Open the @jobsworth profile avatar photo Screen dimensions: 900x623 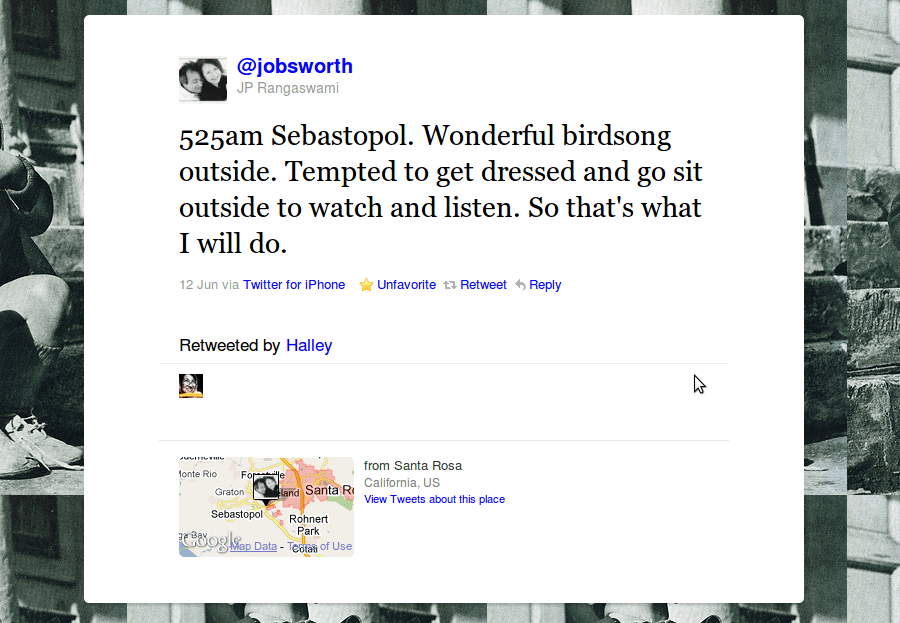pyautogui.click(x=203, y=79)
